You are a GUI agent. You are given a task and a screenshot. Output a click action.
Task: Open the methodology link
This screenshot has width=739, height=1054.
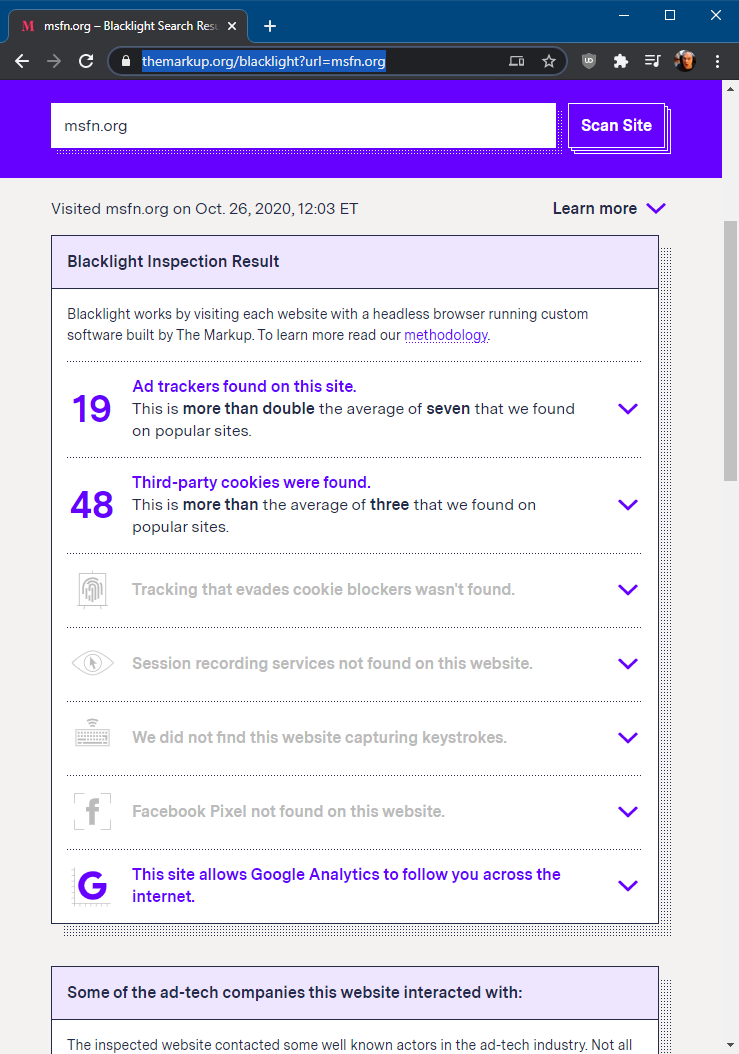445,335
